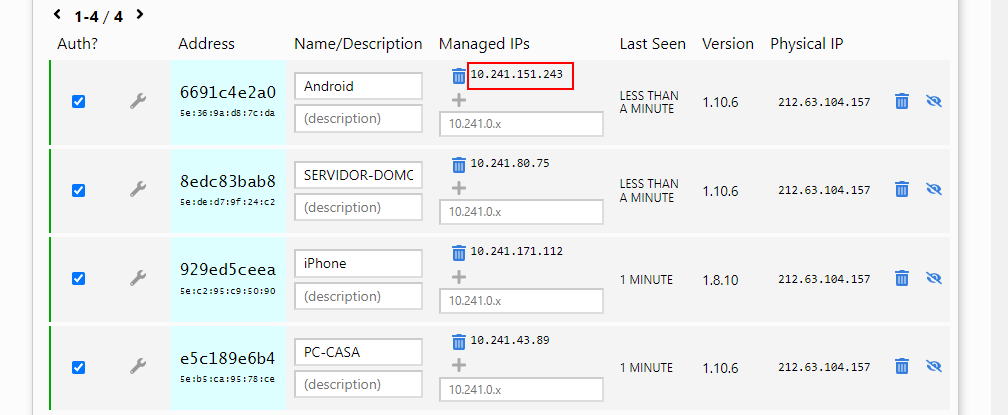Open wrench settings for PC-CASA member
Image resolution: width=1008 pixels, height=415 pixels.
138,367
